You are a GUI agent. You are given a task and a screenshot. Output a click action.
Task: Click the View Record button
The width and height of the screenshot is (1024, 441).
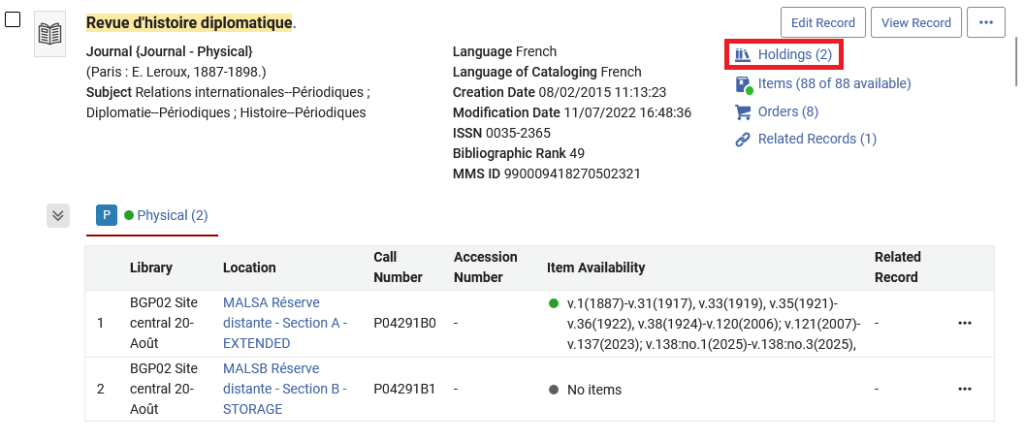[x=916, y=22]
